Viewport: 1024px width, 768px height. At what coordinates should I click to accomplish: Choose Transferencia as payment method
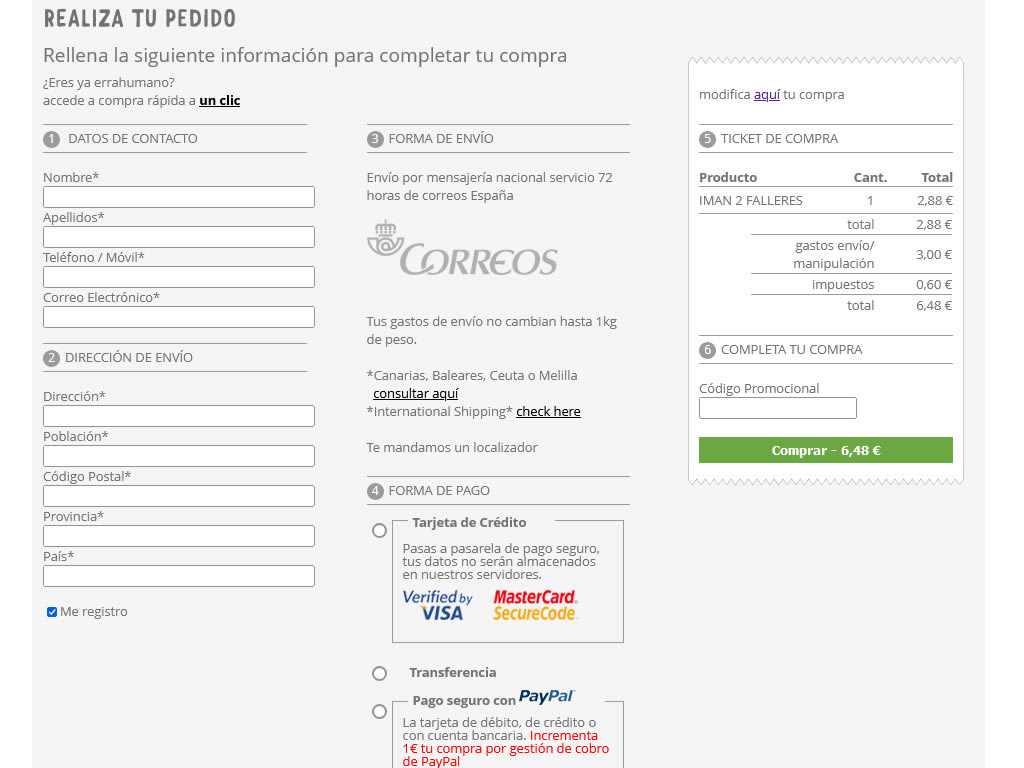coord(380,674)
